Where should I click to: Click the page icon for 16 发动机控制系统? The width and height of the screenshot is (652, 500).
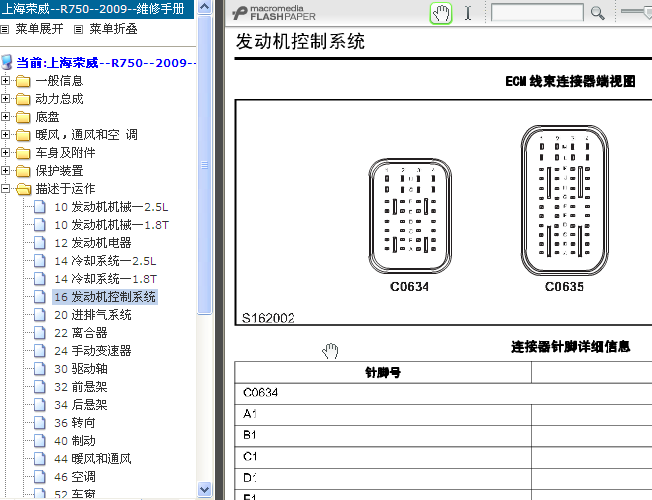pos(40,297)
